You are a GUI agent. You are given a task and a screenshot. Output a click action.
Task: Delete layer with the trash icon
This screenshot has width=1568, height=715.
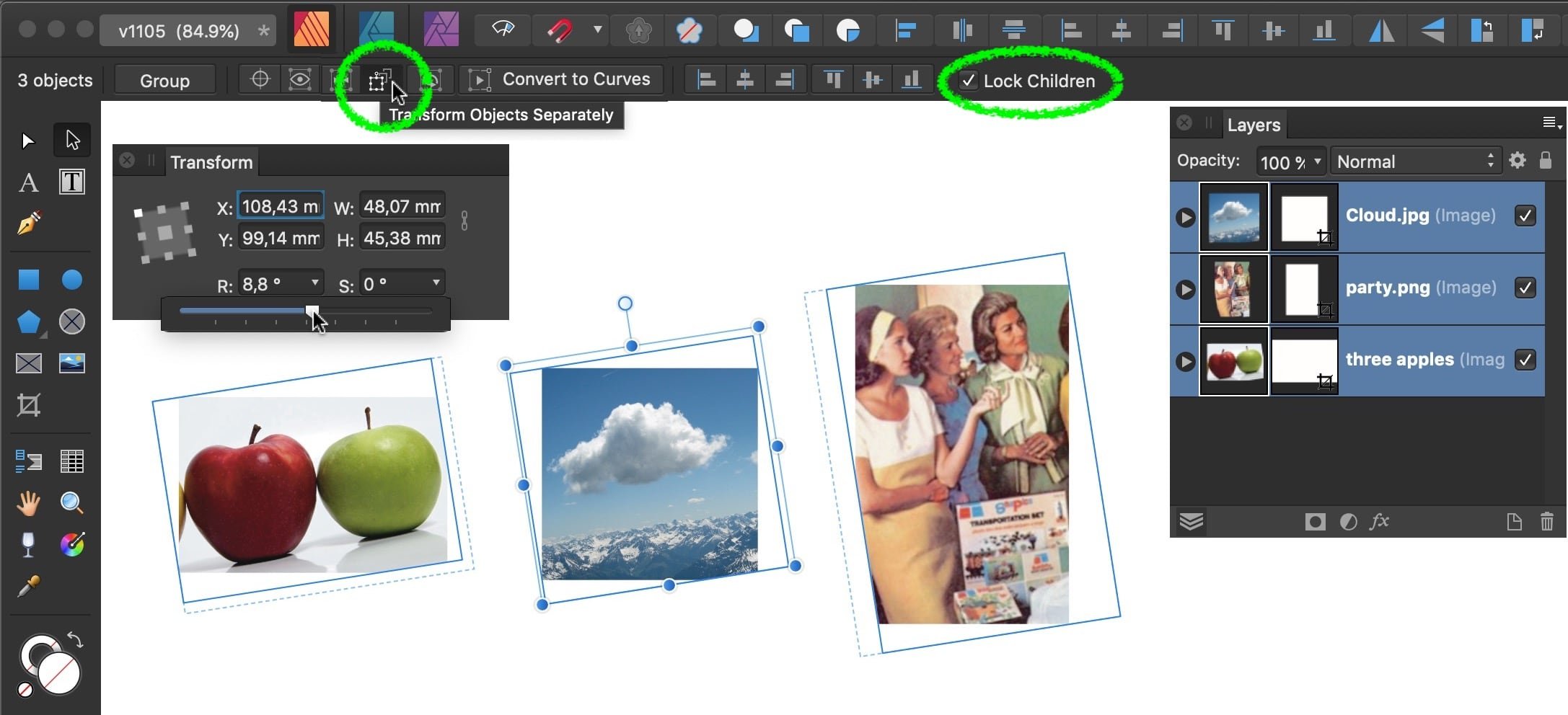point(1547,521)
